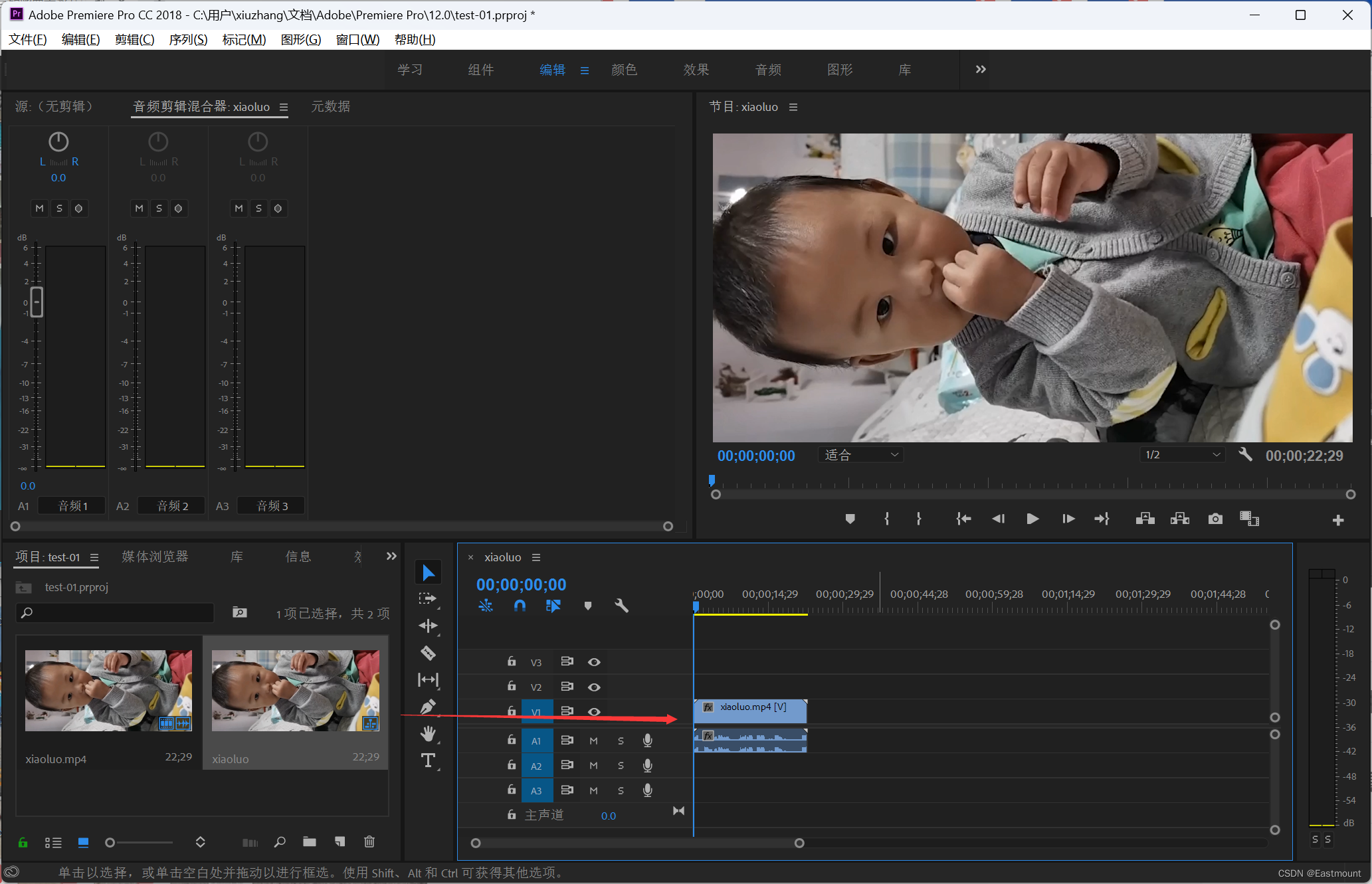Click the A1 mixer volume fader handle
This screenshot has width=1372, height=884.
[x=37, y=302]
